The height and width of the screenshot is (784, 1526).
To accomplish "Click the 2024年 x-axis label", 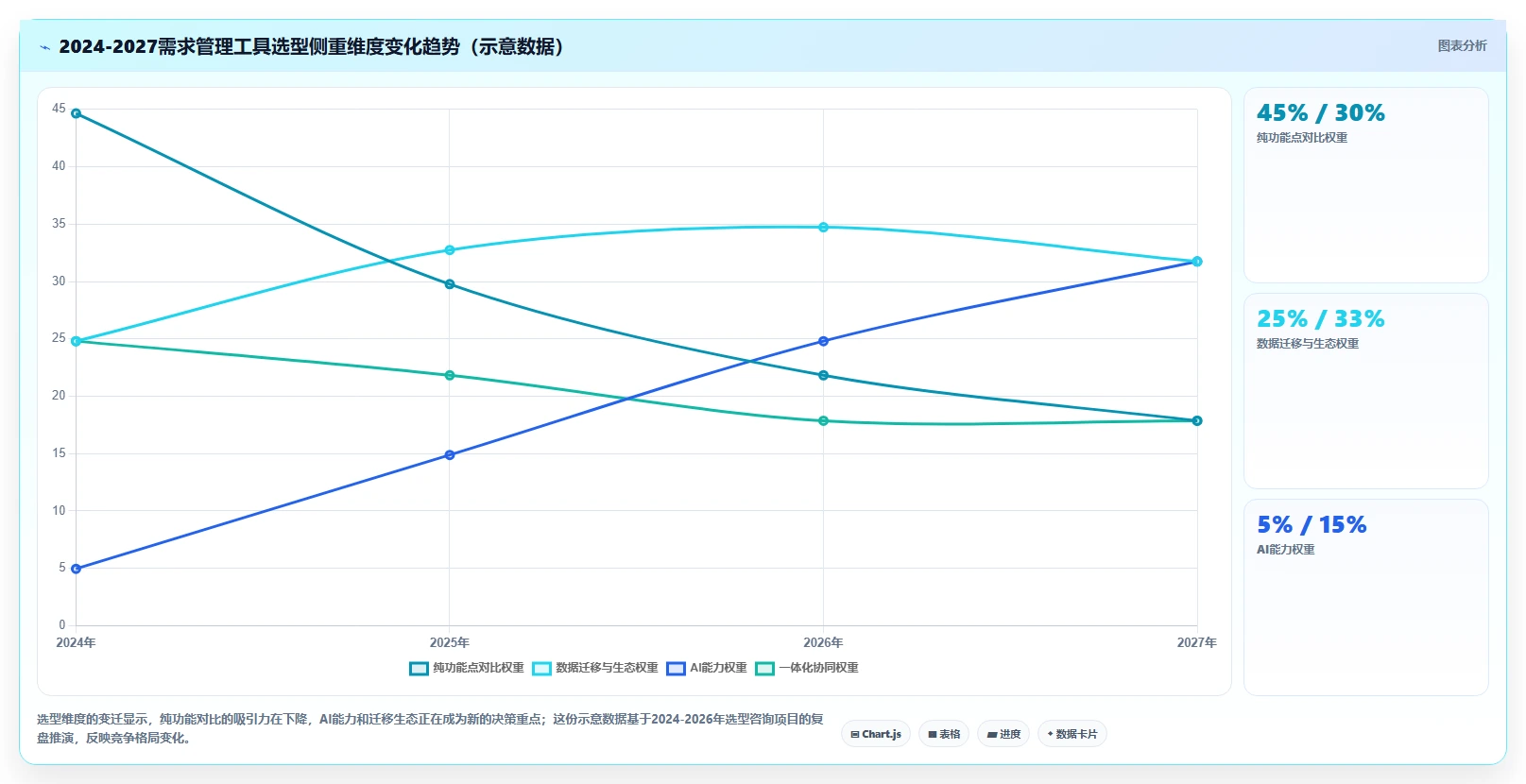I will coord(76,642).
